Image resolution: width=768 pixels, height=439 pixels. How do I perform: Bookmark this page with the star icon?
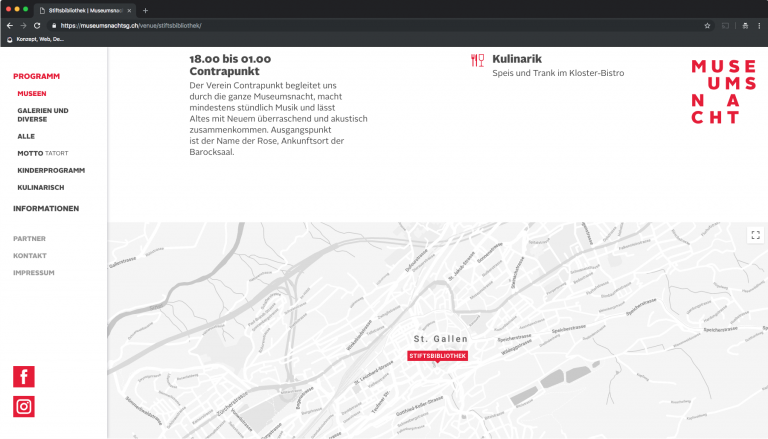(x=707, y=25)
